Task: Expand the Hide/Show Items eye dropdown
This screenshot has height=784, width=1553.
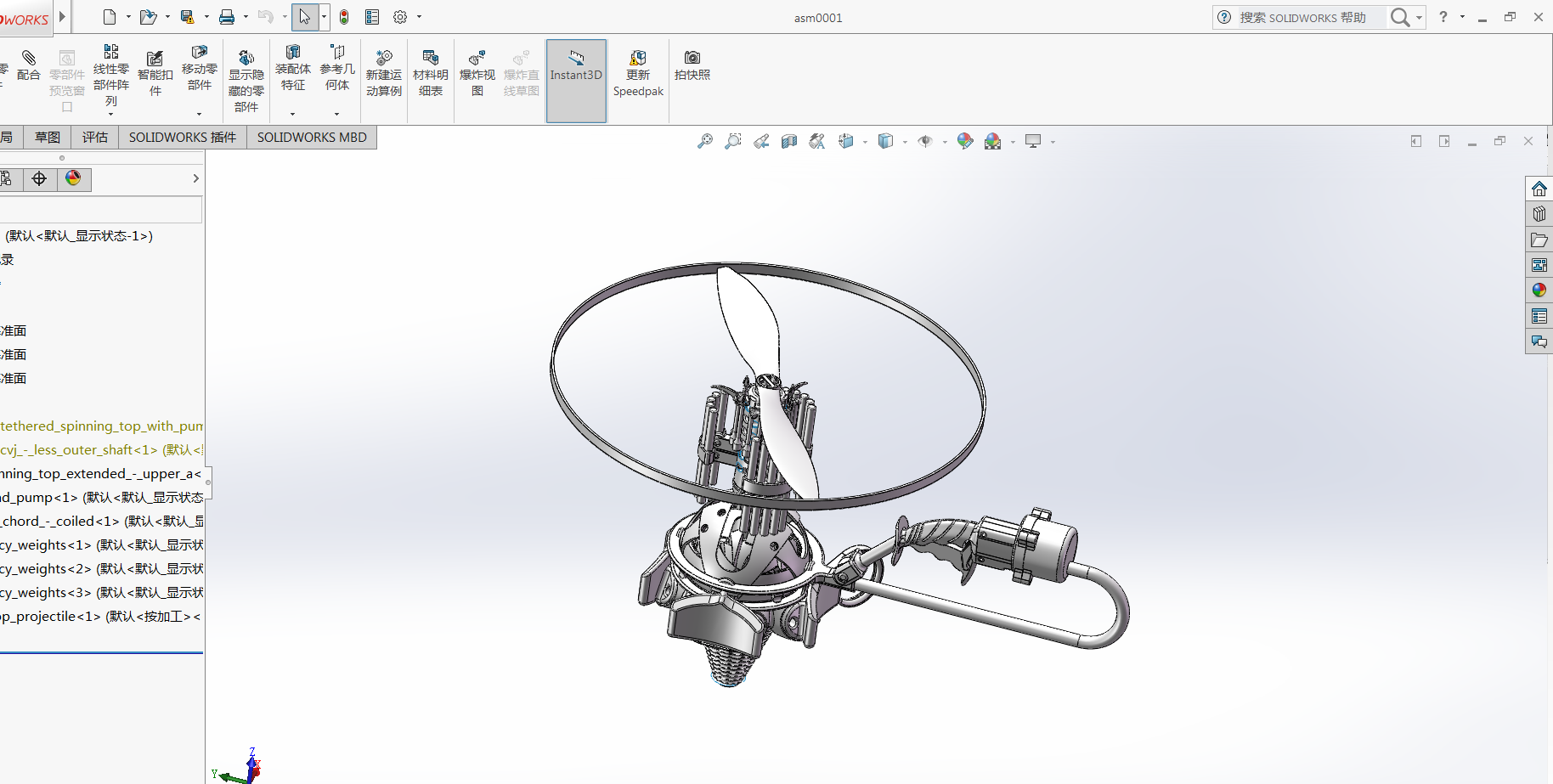Action: (x=945, y=142)
